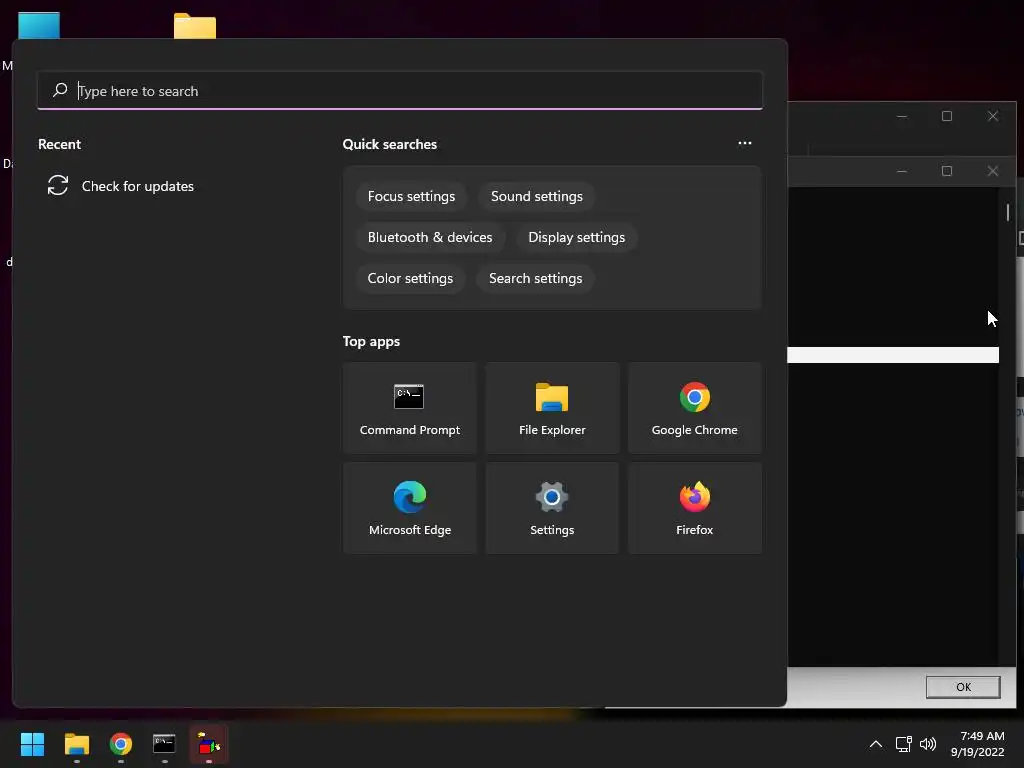
Task: Click the Type here to search field
Action: tap(400, 91)
